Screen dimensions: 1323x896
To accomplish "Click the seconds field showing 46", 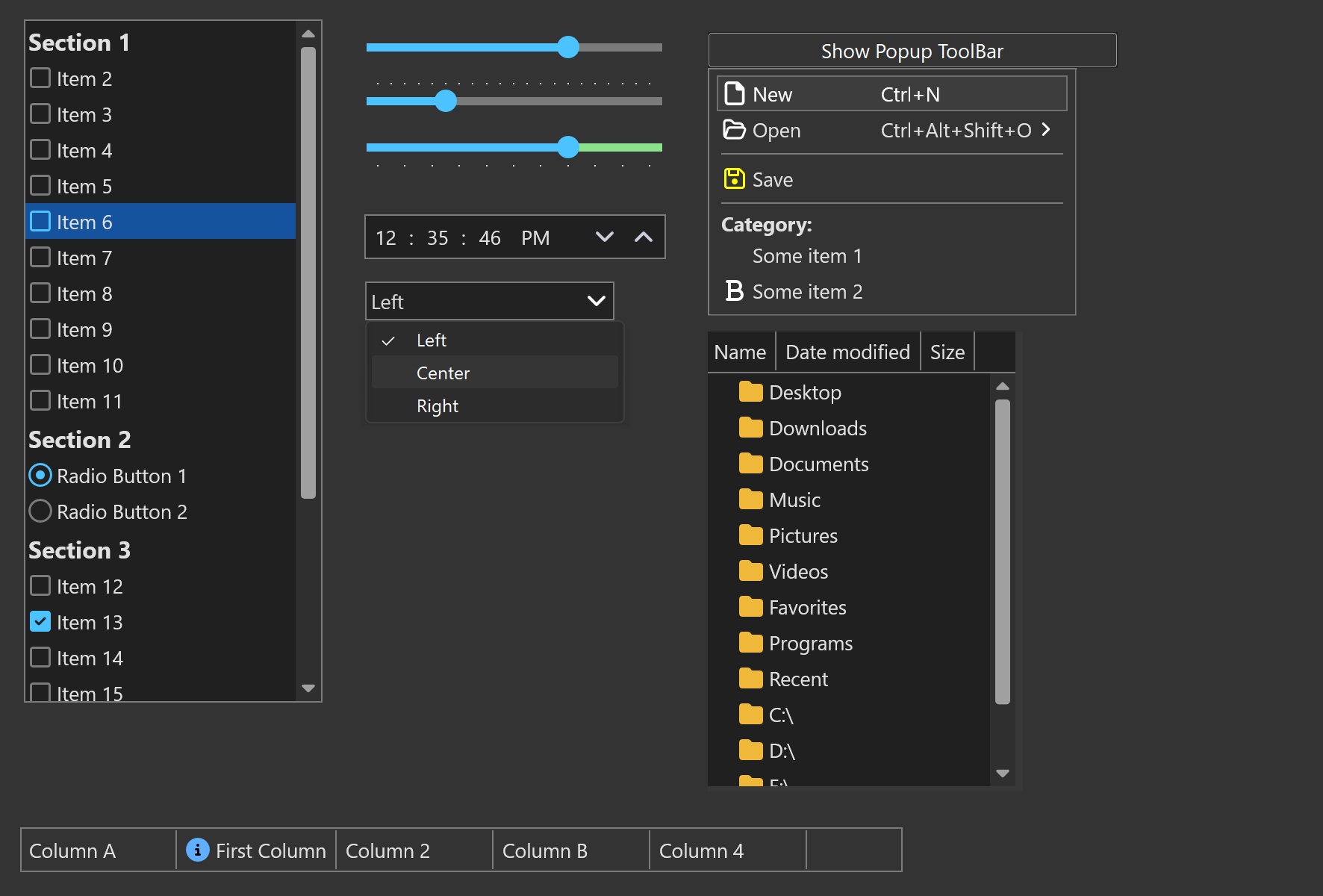I will point(490,238).
